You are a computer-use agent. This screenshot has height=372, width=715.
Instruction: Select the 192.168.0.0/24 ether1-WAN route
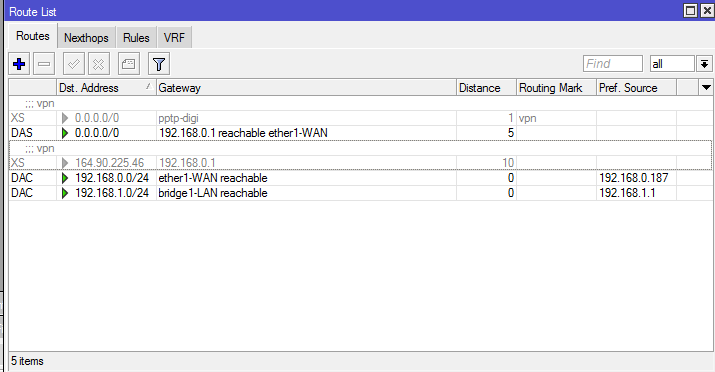point(360,178)
